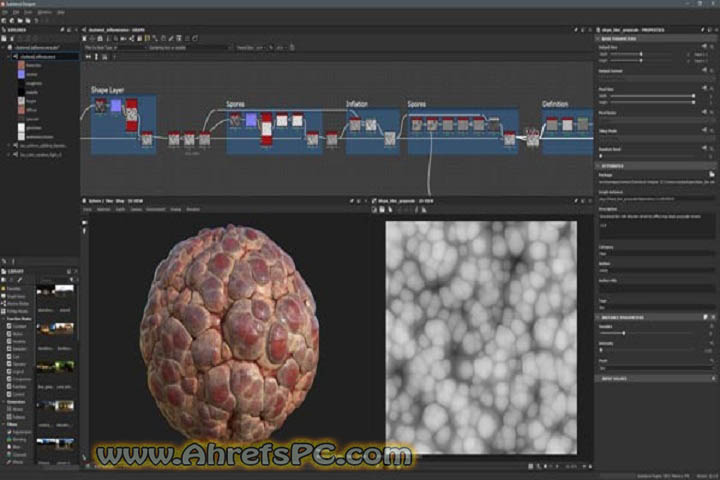Select the Patterns category in Library
This screenshot has height=480, width=720.
[x=18, y=417]
